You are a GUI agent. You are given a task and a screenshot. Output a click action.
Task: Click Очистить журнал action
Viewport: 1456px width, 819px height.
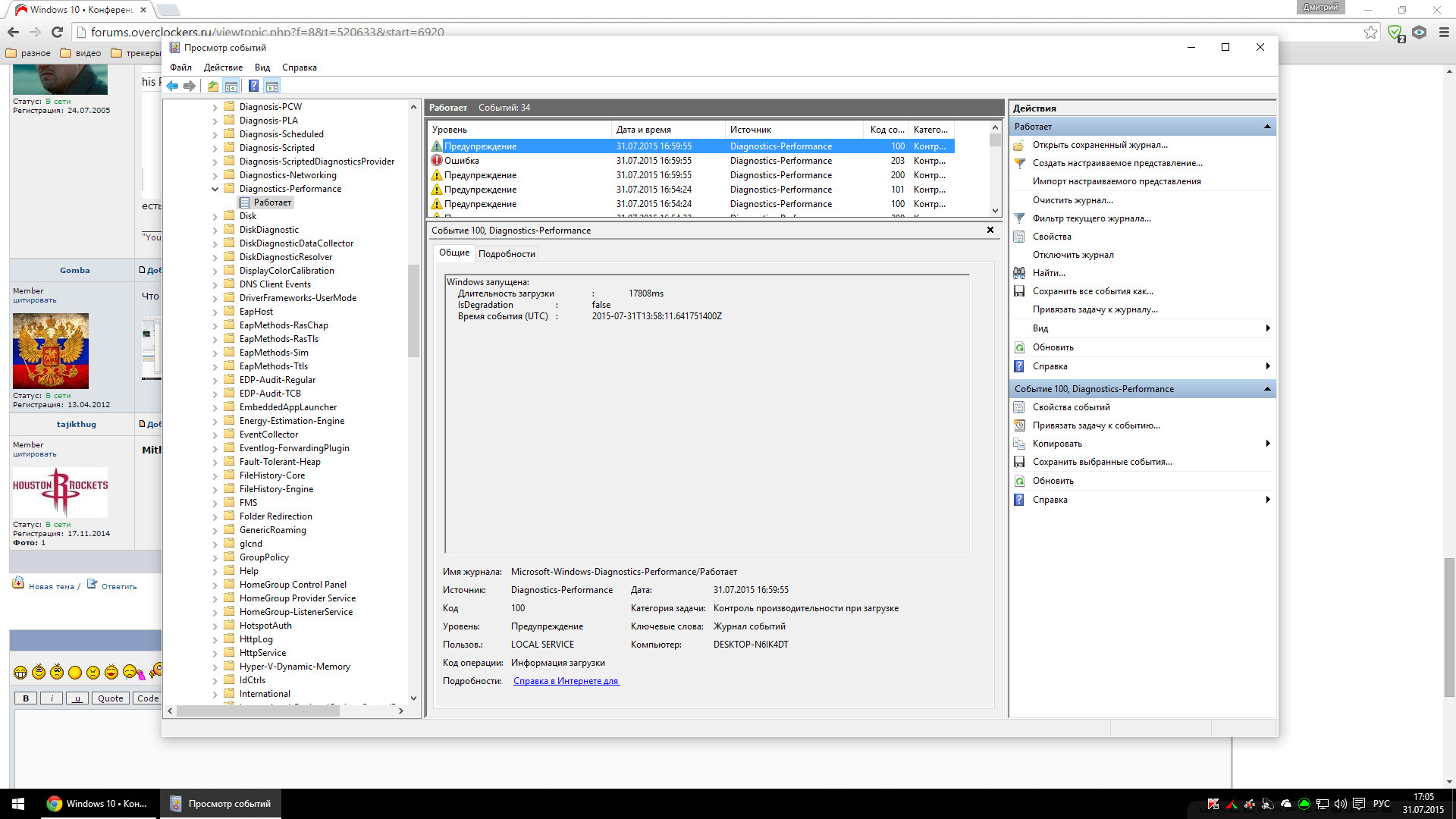(1072, 200)
